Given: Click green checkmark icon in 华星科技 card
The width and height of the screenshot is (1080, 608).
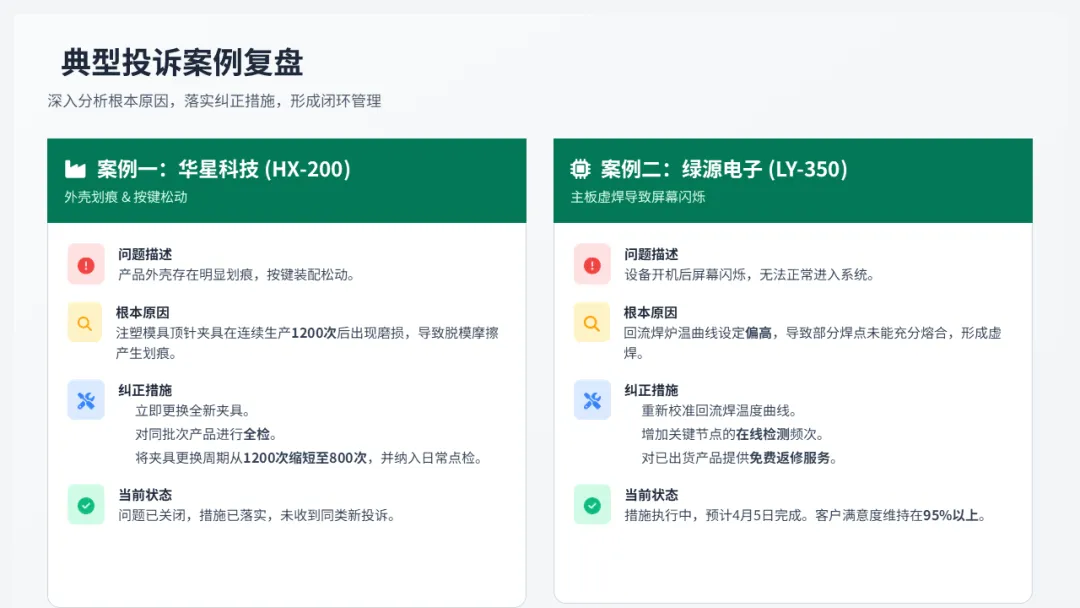Looking at the screenshot, I should tap(85, 505).
